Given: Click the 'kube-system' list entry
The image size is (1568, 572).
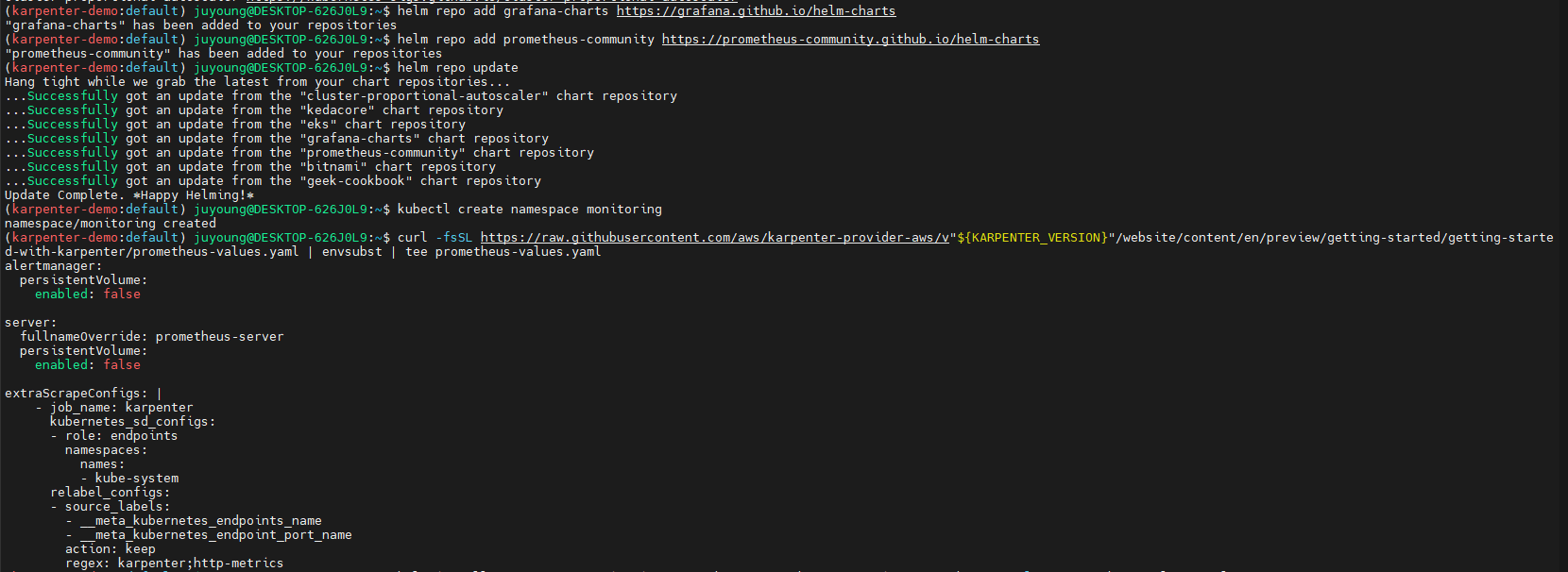Looking at the screenshot, I should (136, 479).
